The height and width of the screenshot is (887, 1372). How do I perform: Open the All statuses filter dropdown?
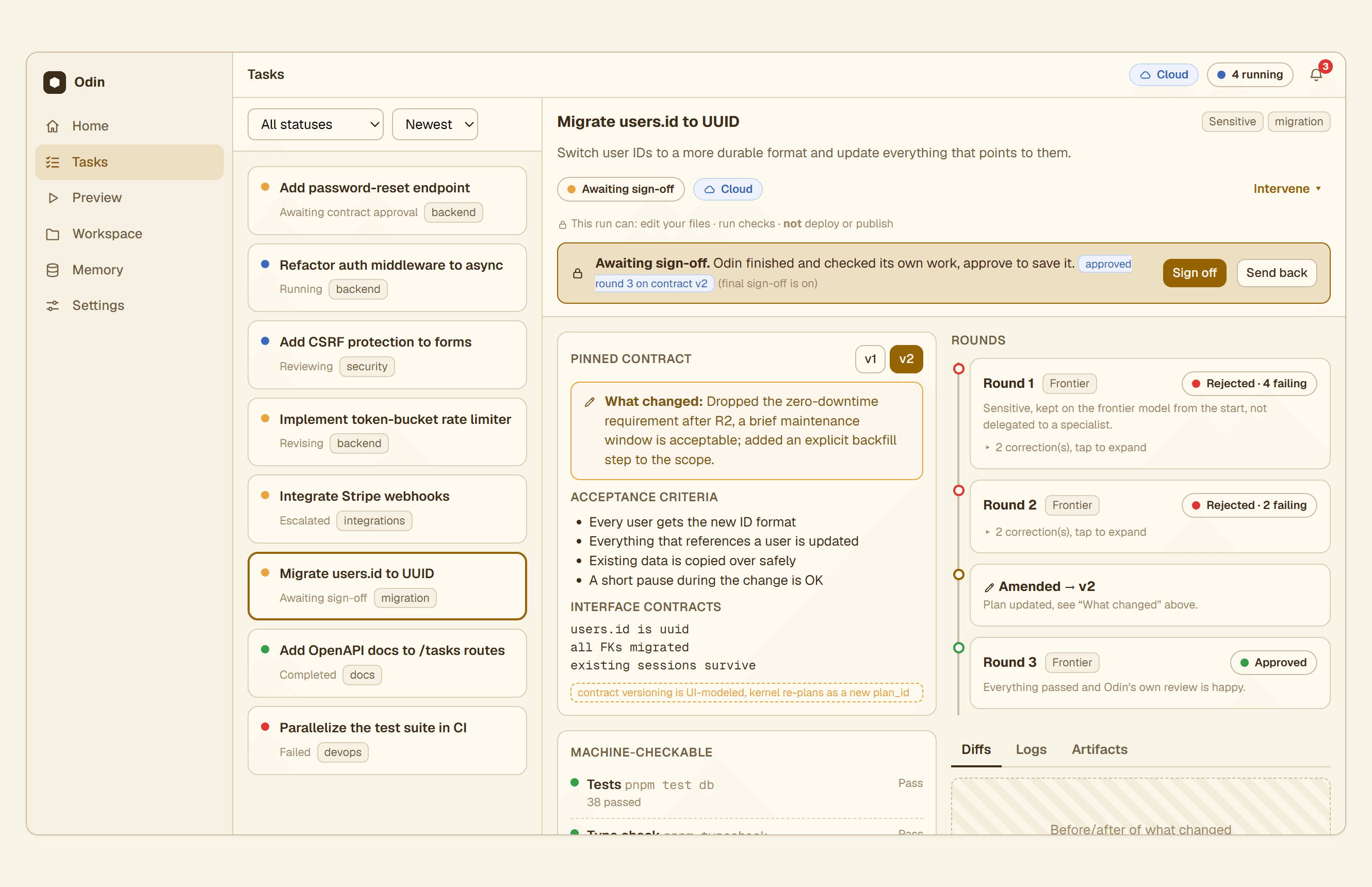tap(315, 124)
